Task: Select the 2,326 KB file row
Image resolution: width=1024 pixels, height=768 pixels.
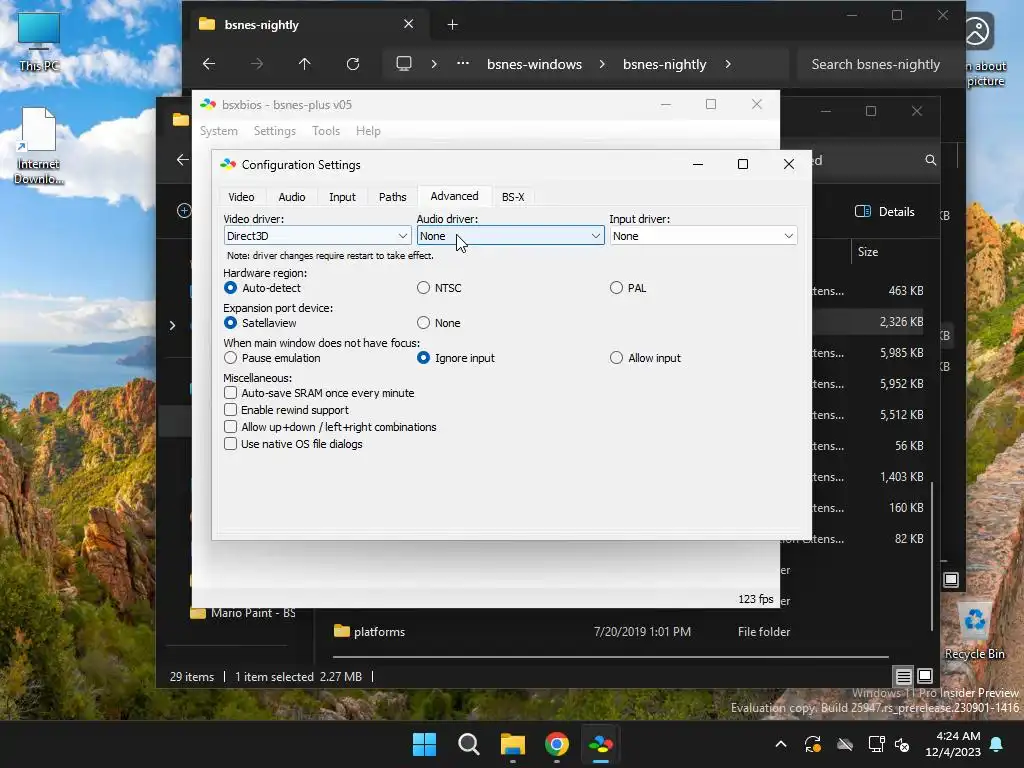Action: click(869, 321)
